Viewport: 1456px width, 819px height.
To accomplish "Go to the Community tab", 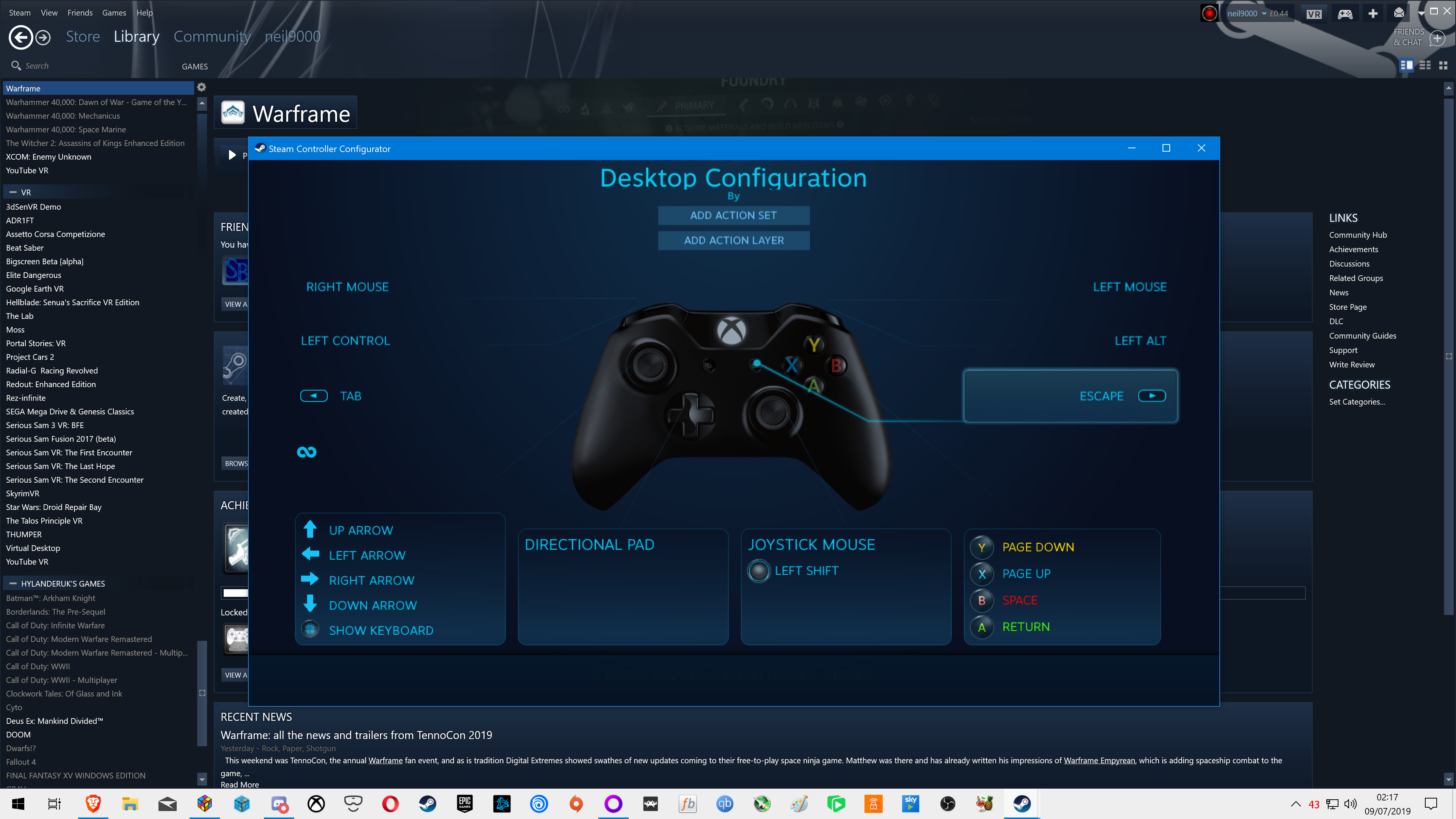I will coord(212,37).
